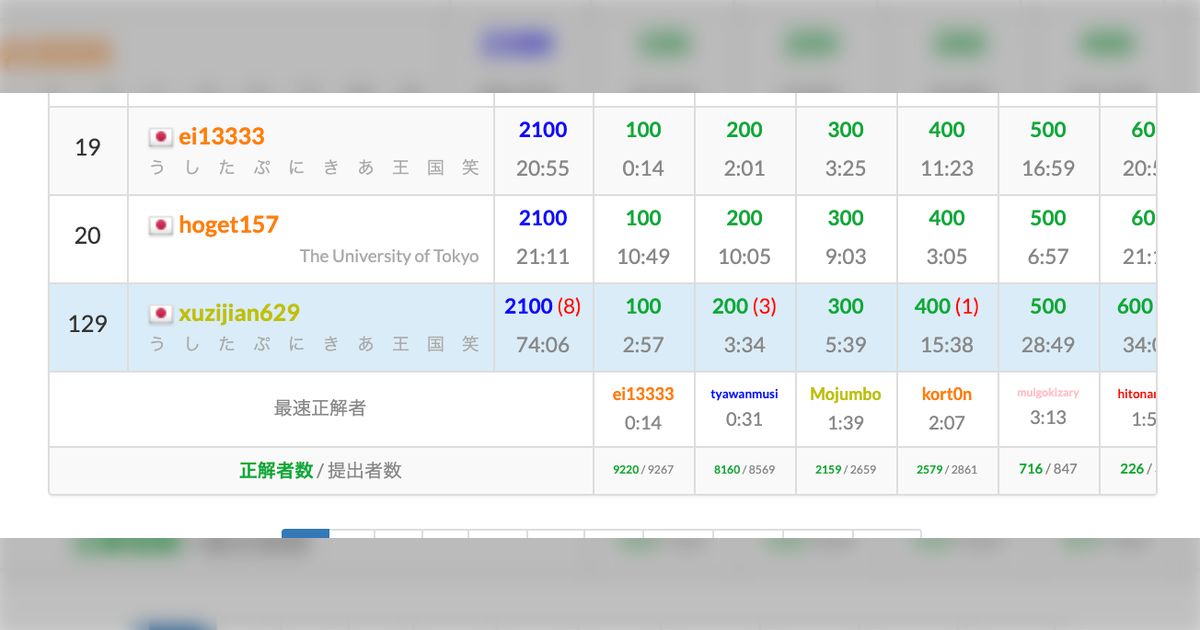
Task: Click the 716/847 solver count
Action: [x=1048, y=470]
